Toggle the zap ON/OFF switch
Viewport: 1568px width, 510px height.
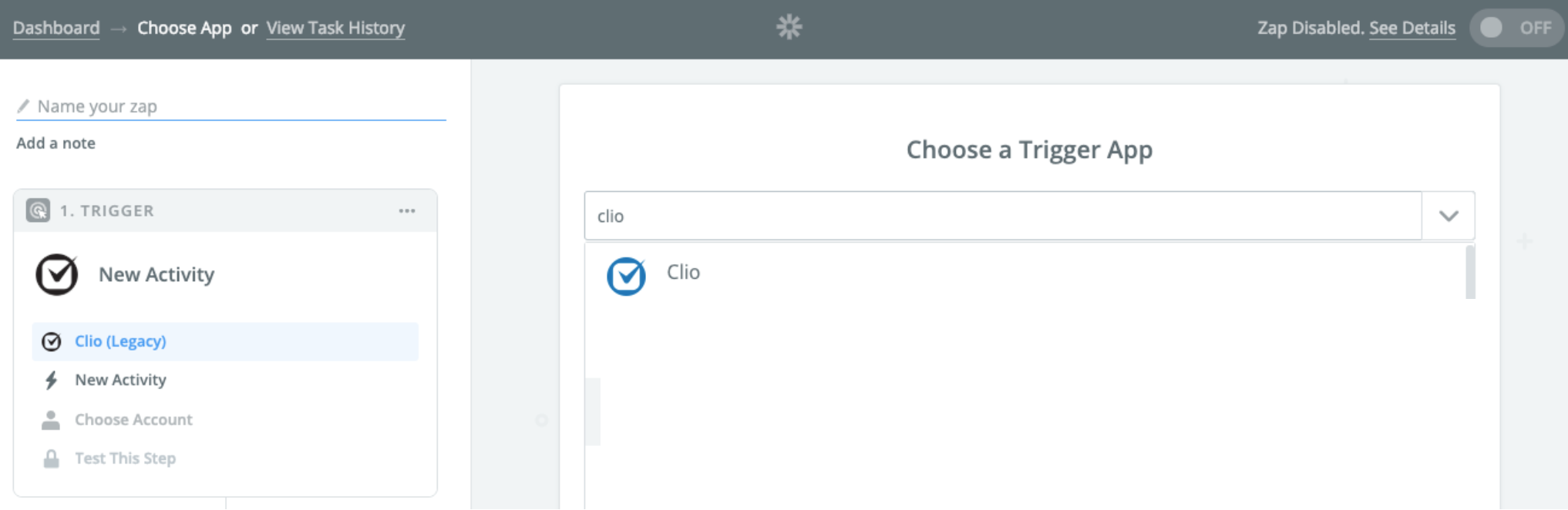pos(1515,28)
